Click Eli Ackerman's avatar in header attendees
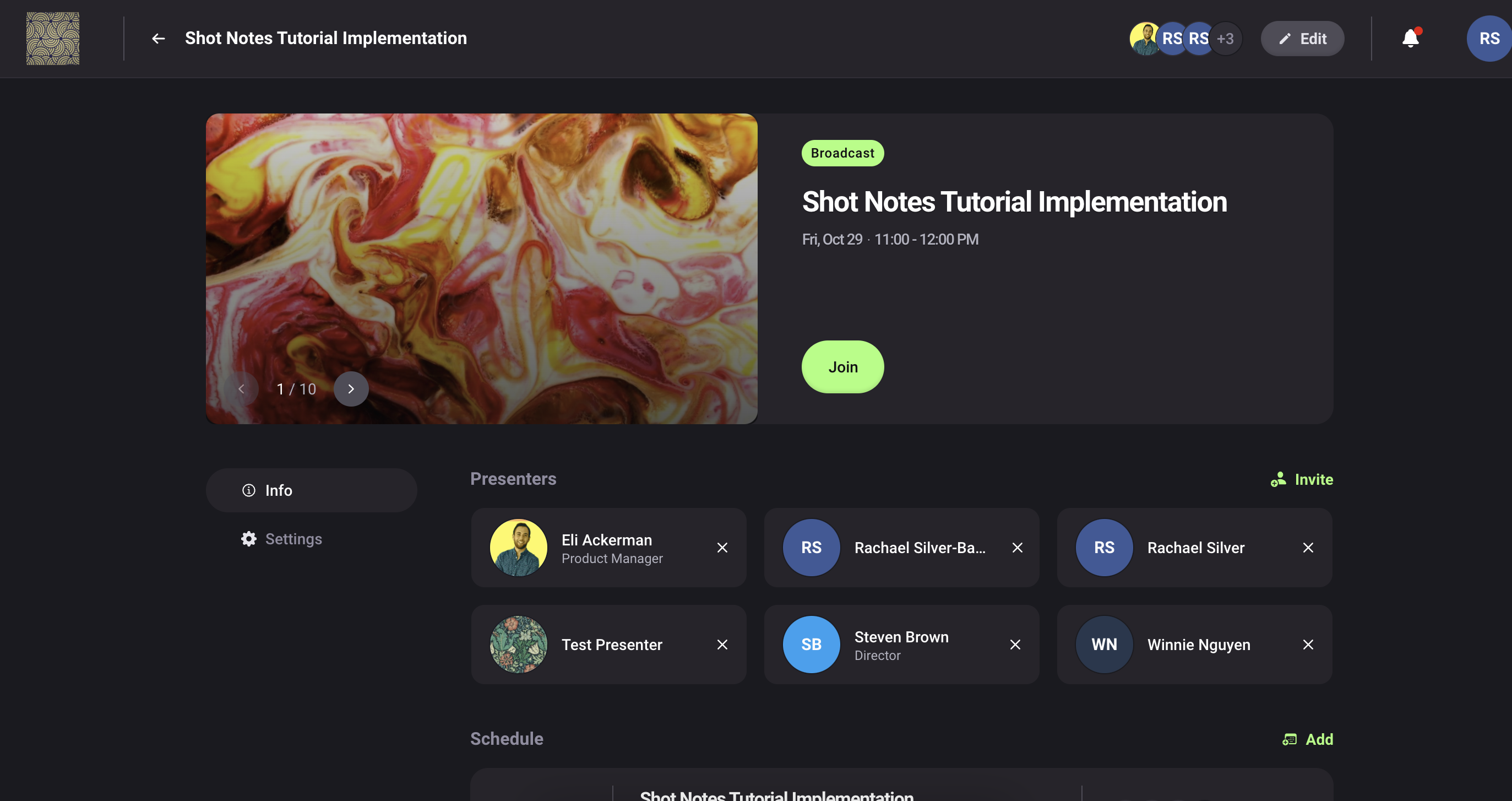 (x=1145, y=39)
